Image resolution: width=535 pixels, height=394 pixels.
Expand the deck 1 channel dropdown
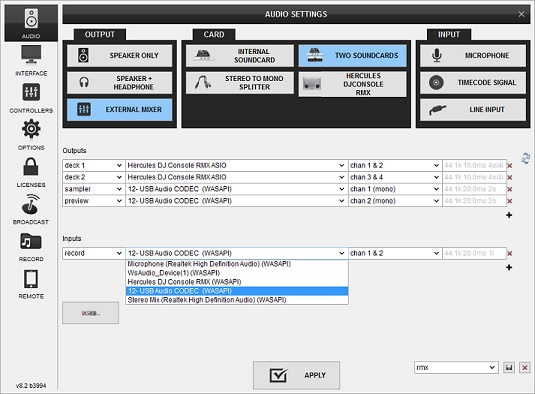395,165
